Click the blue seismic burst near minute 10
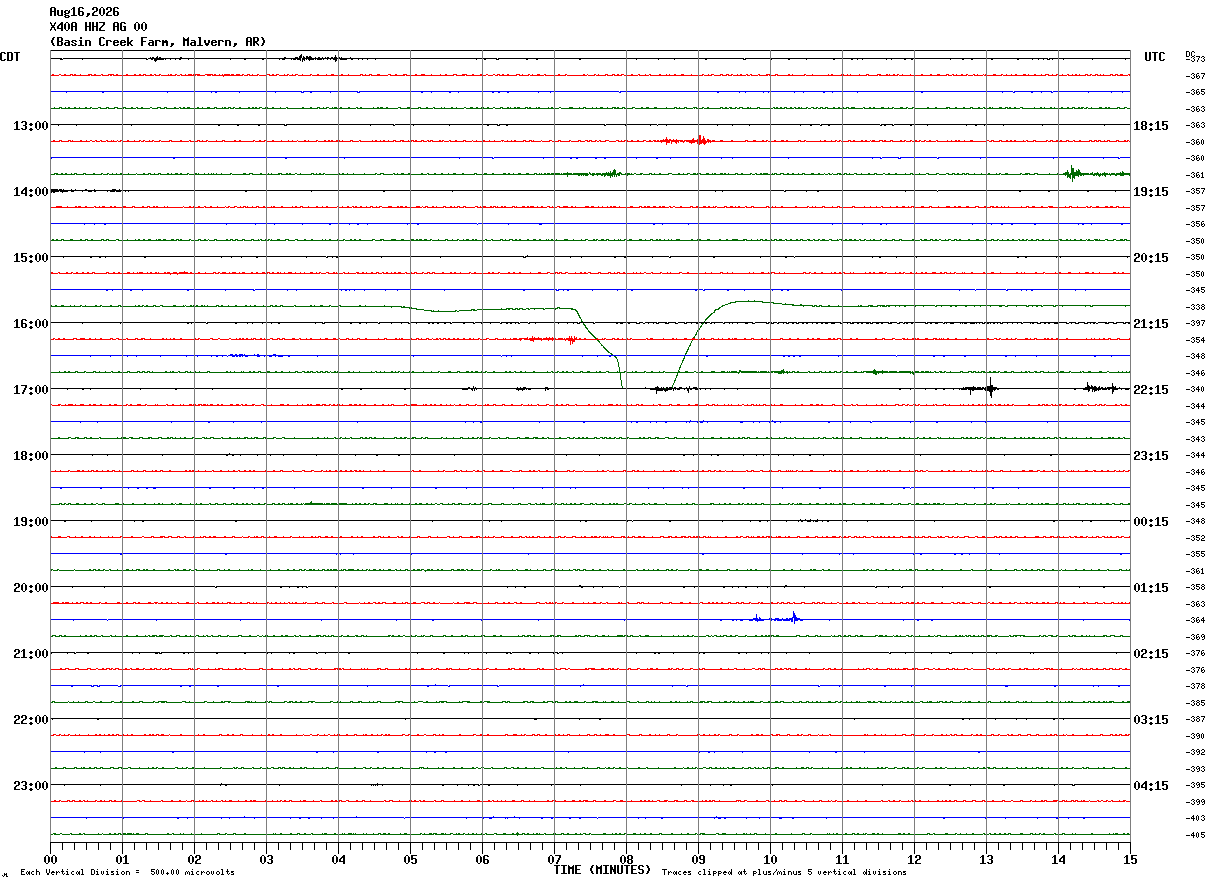 [x=770, y=618]
